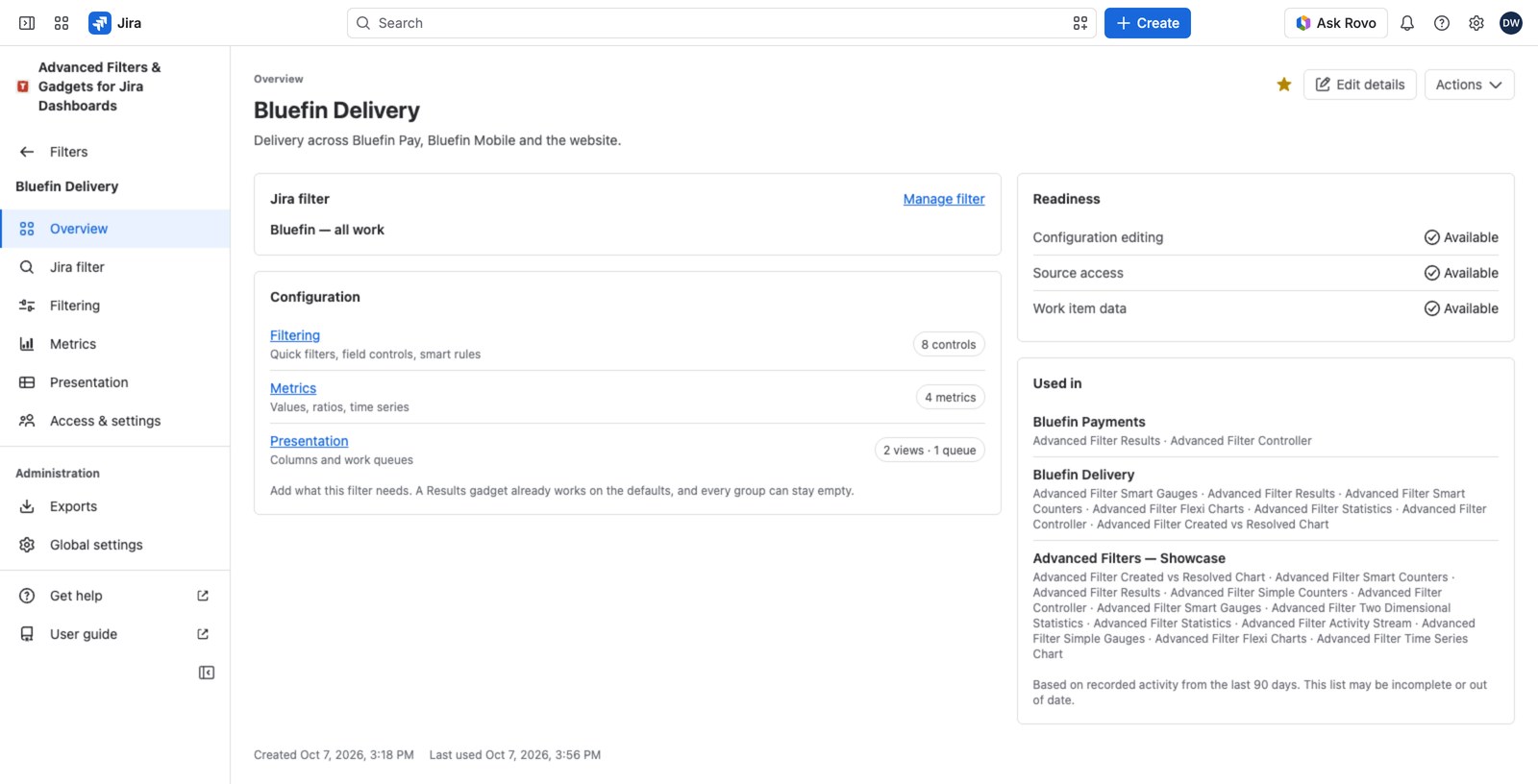Open Access & settings in the sidebar
The image size is (1538, 784).
click(115, 421)
